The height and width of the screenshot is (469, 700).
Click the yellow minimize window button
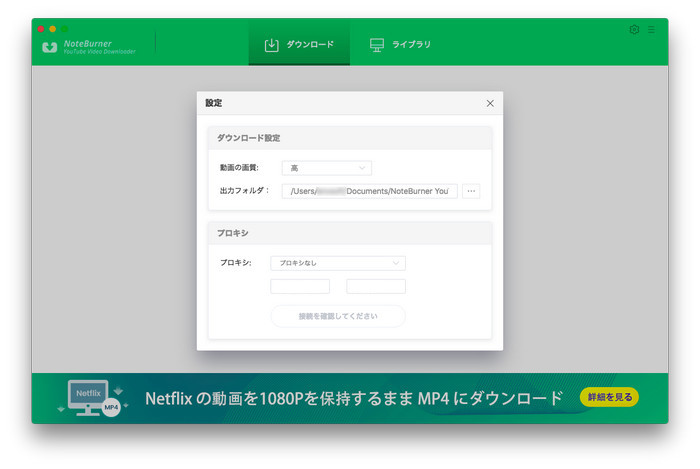pos(53,29)
